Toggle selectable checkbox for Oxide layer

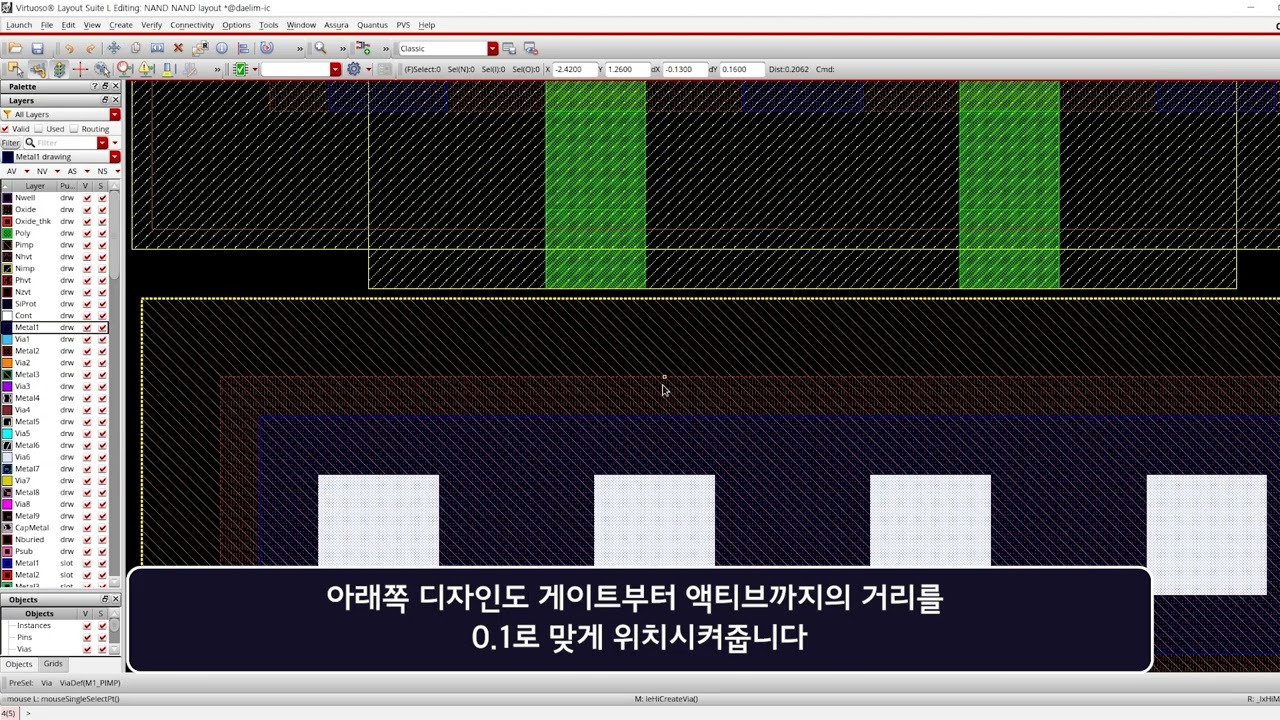pyautogui.click(x=102, y=210)
